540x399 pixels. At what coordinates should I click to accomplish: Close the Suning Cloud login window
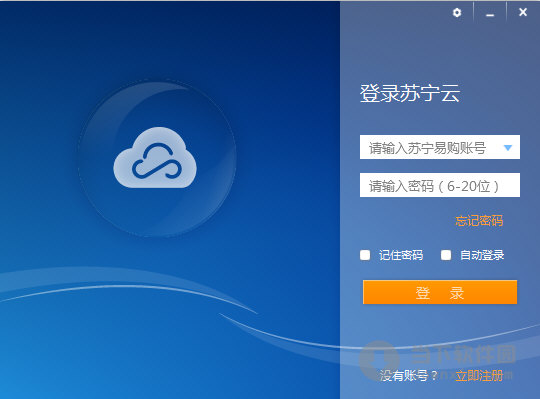point(523,12)
